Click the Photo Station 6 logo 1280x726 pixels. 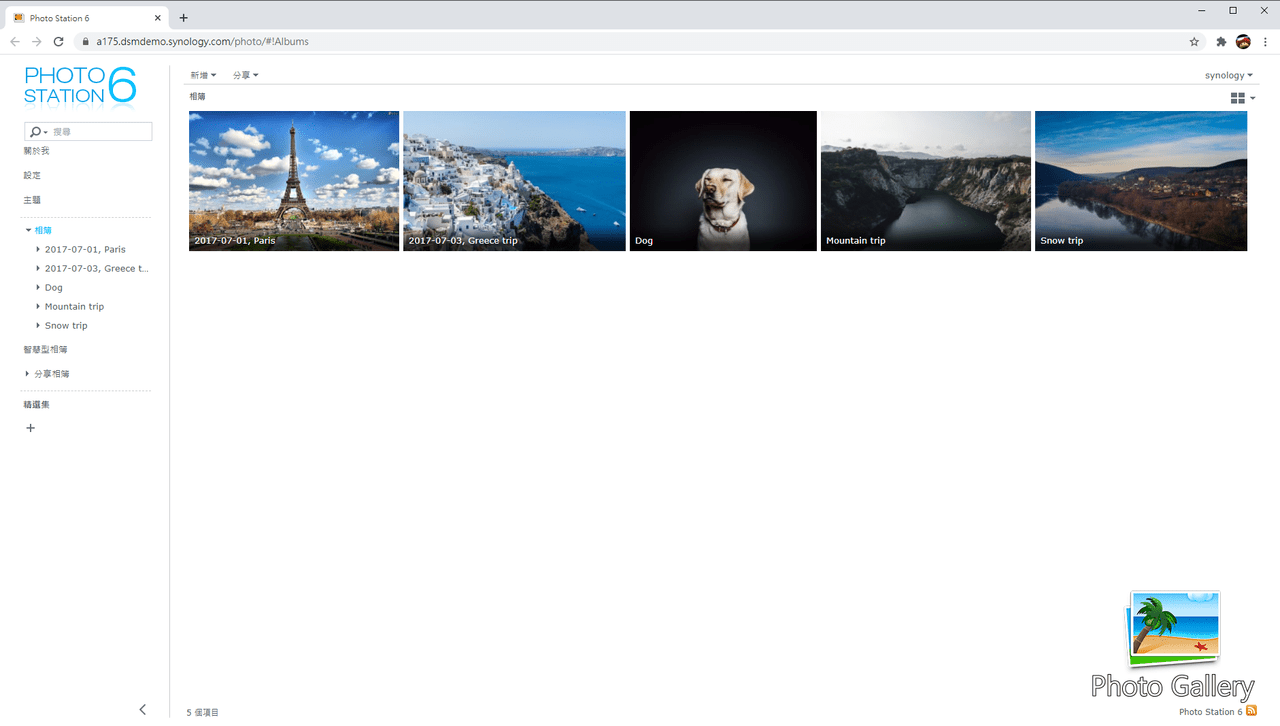80,86
